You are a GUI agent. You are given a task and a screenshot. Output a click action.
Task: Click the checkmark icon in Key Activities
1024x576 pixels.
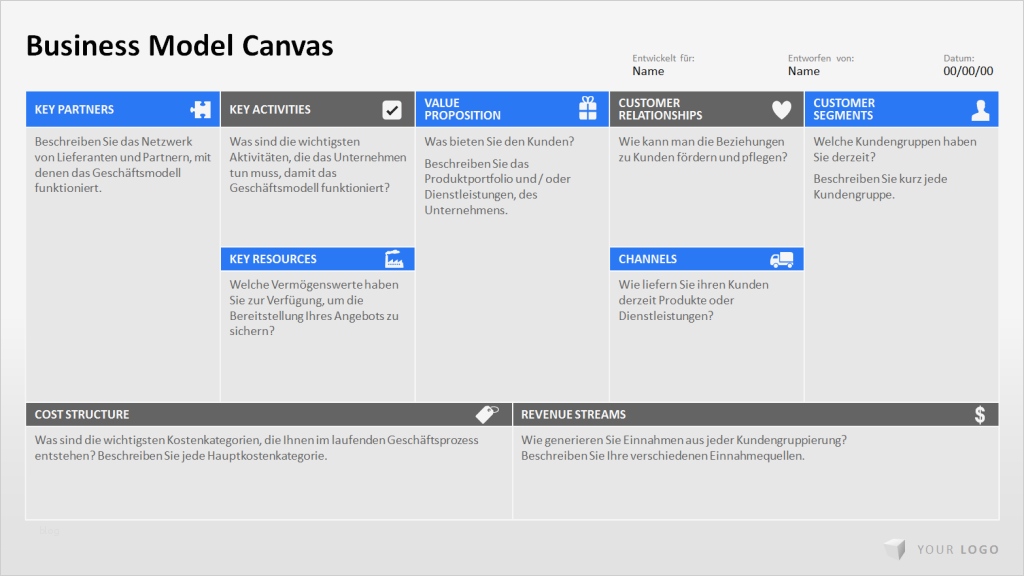(392, 110)
